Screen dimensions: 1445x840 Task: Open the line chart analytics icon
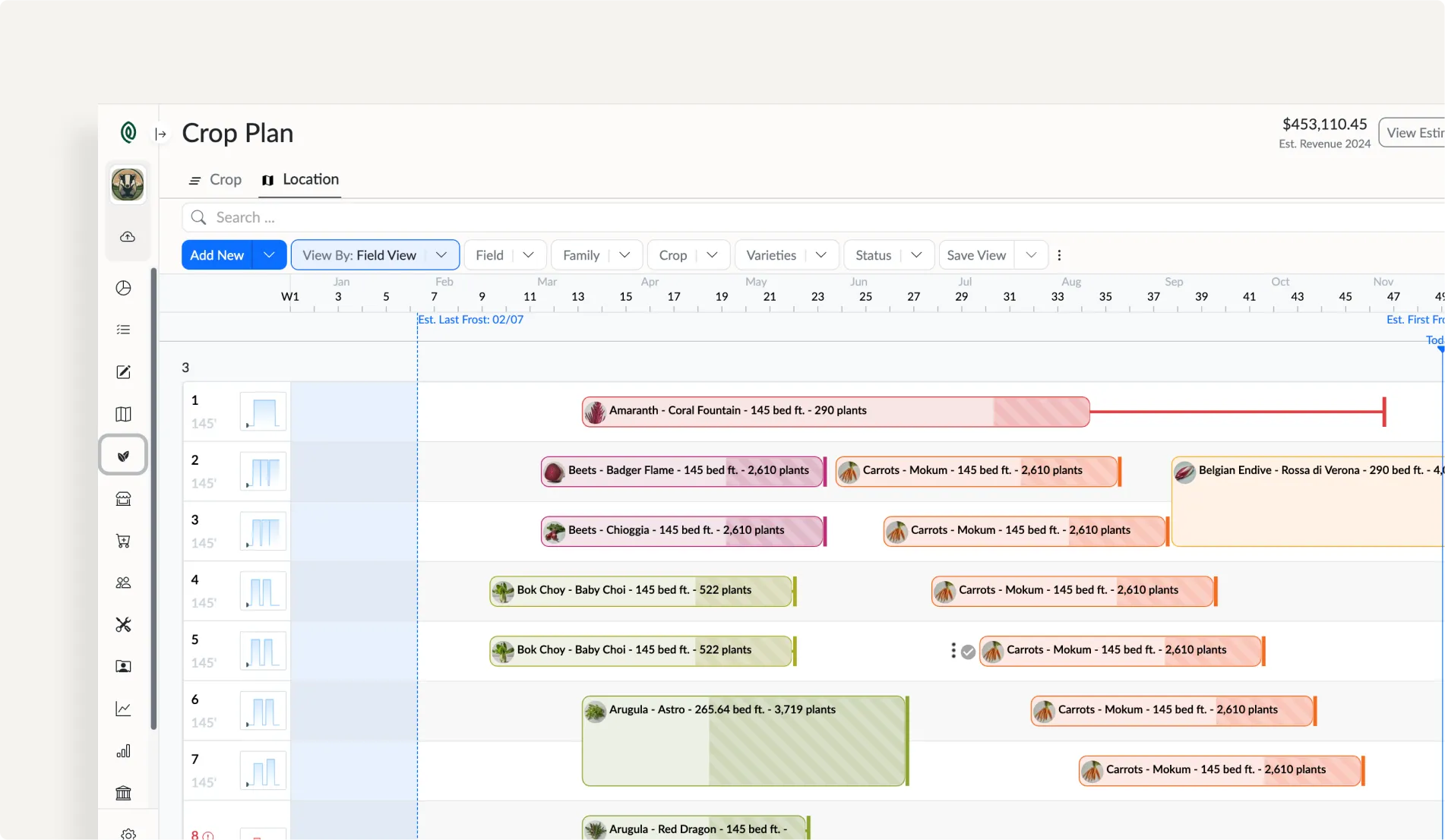pyautogui.click(x=122, y=709)
